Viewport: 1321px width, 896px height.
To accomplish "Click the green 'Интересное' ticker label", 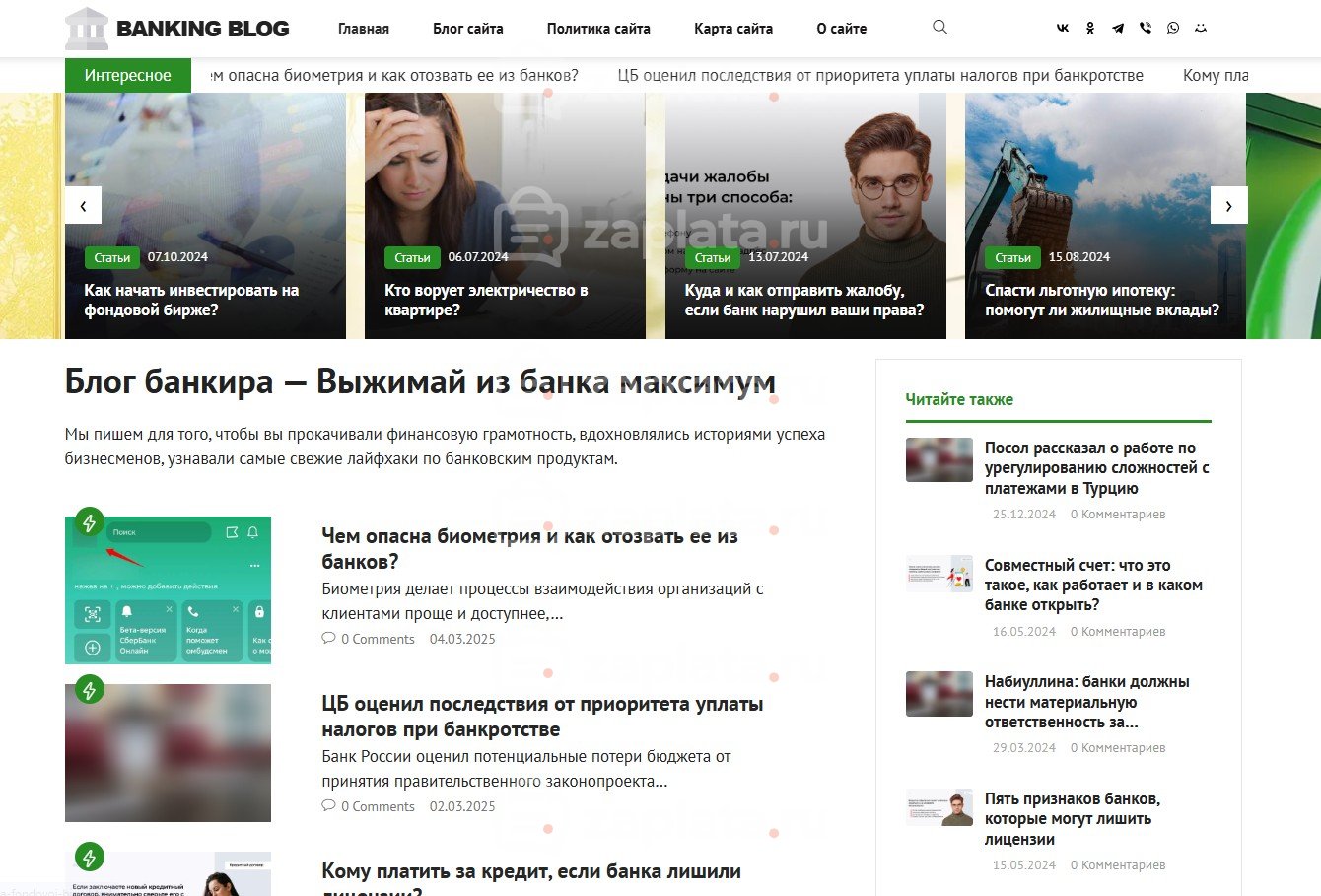I will point(128,75).
